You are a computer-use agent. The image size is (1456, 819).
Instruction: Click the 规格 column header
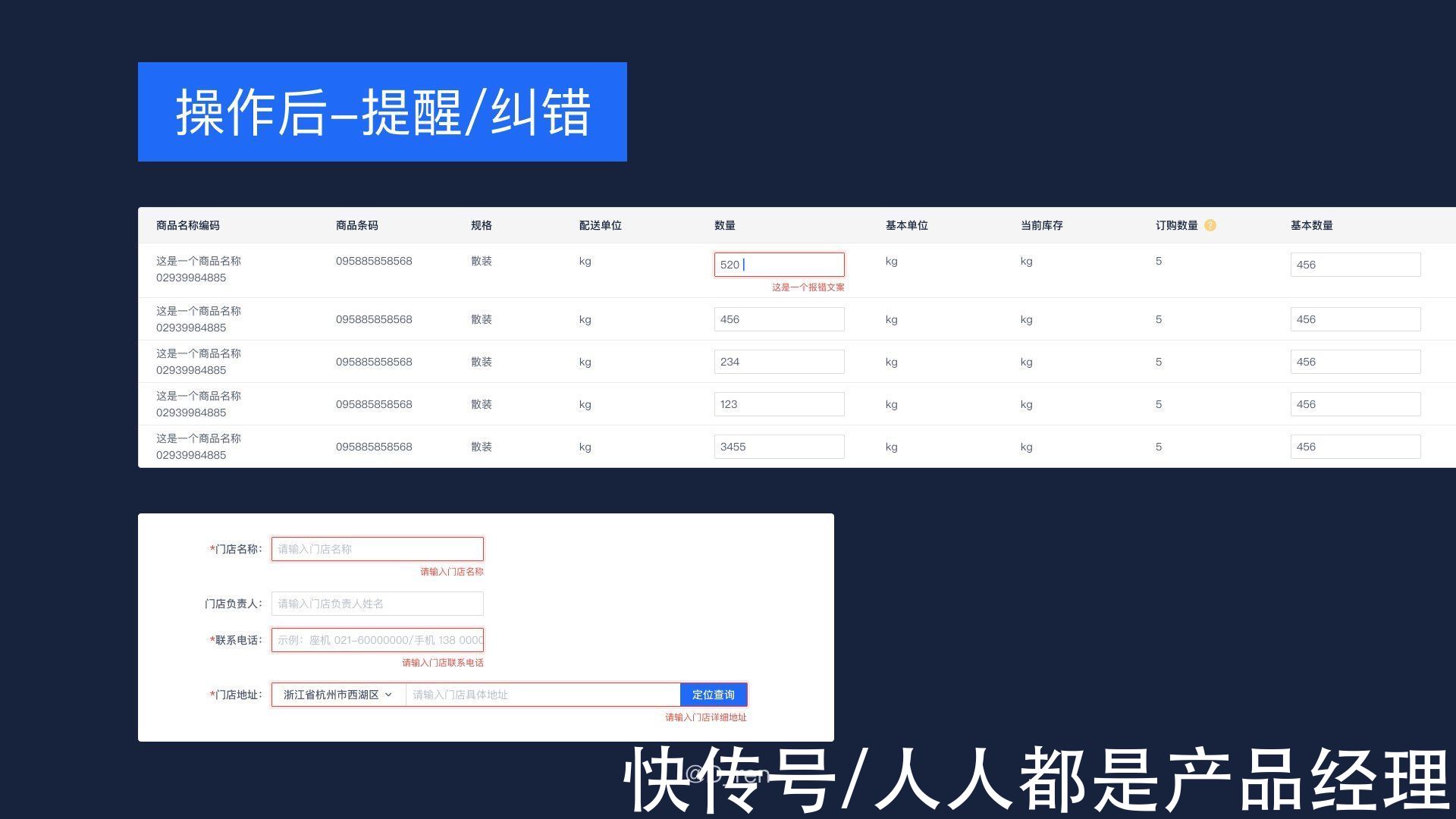pyautogui.click(x=482, y=225)
